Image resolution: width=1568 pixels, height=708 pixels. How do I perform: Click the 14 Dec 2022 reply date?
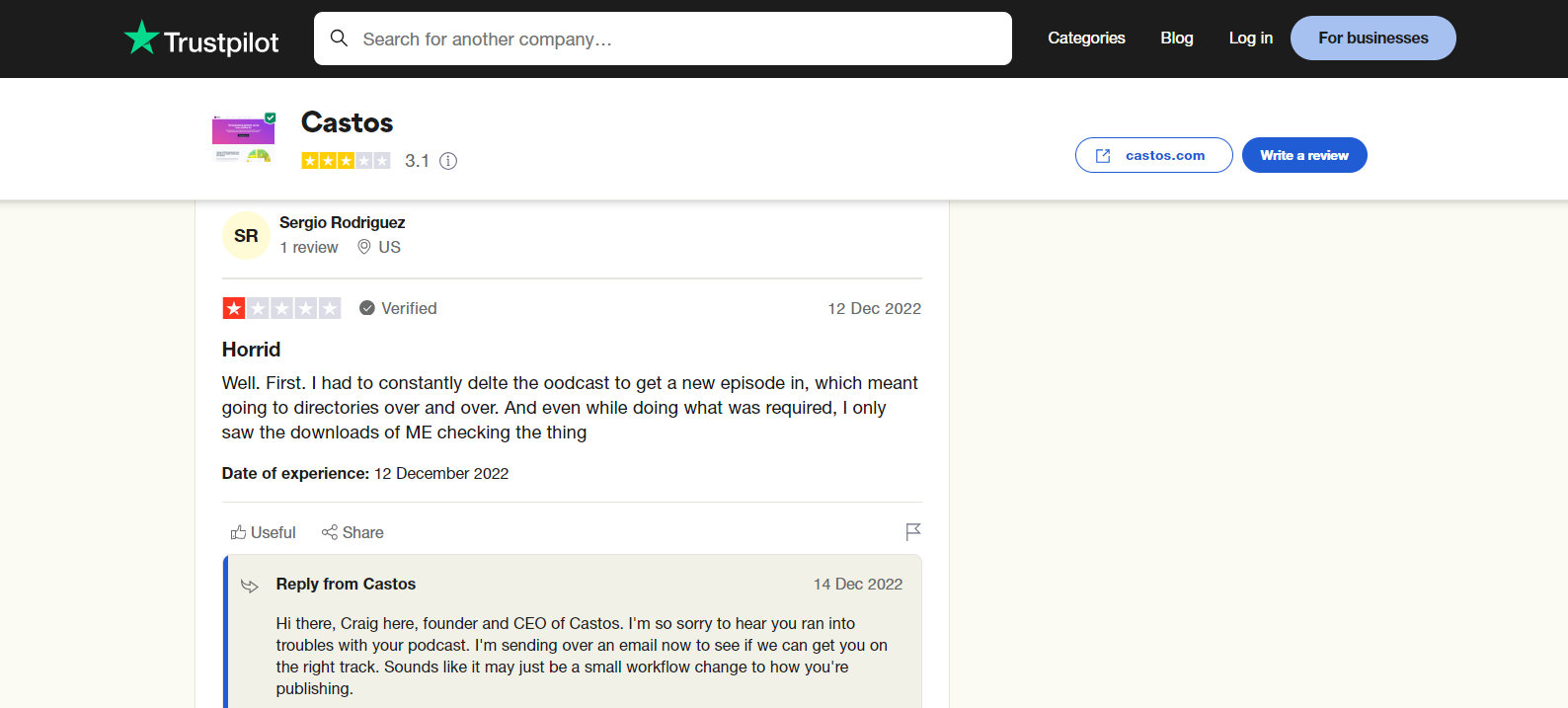[x=858, y=584]
